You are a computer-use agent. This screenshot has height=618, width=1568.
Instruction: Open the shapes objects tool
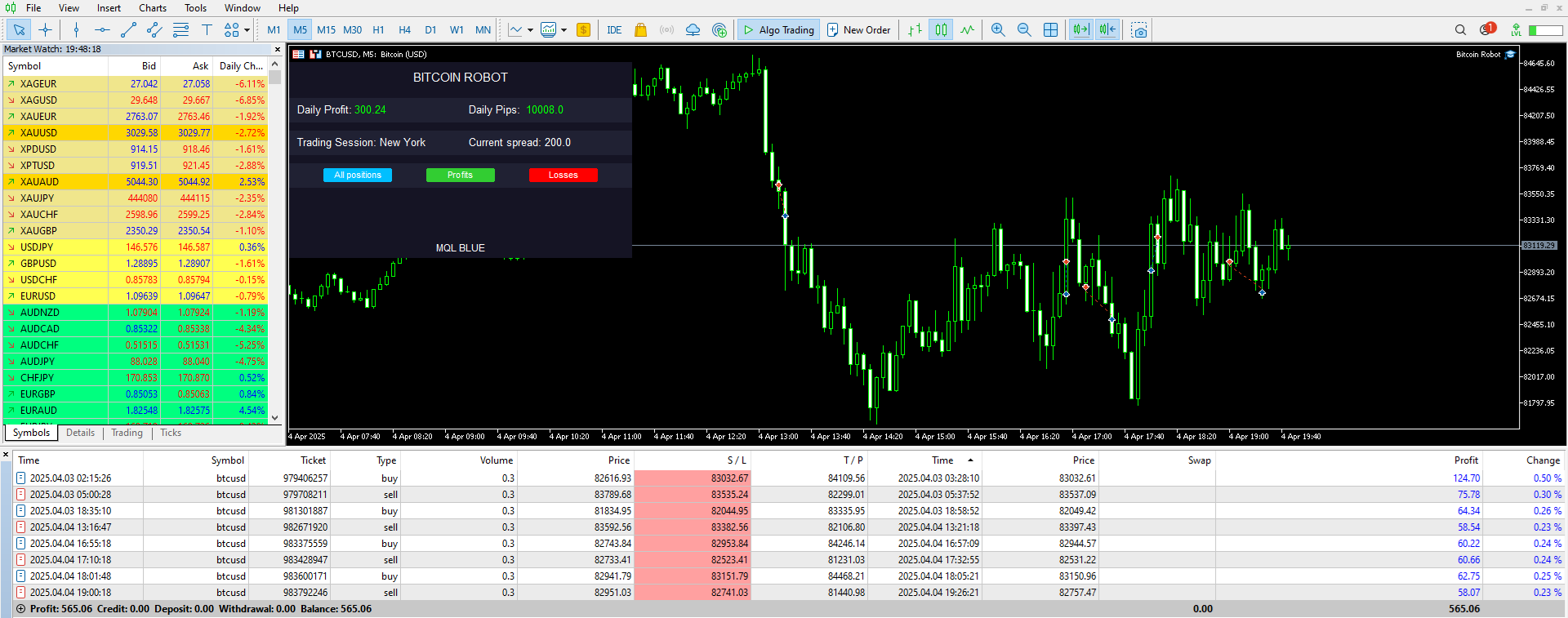tap(232, 30)
